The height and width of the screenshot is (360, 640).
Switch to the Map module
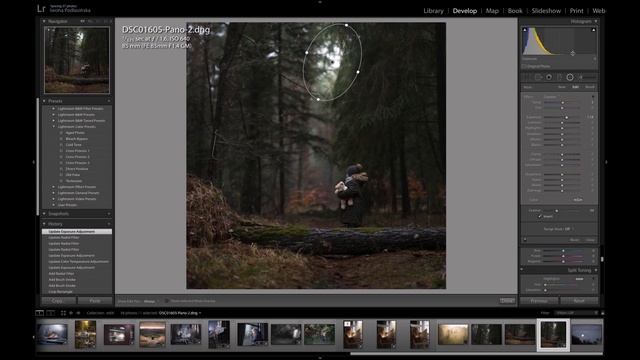pyautogui.click(x=492, y=11)
